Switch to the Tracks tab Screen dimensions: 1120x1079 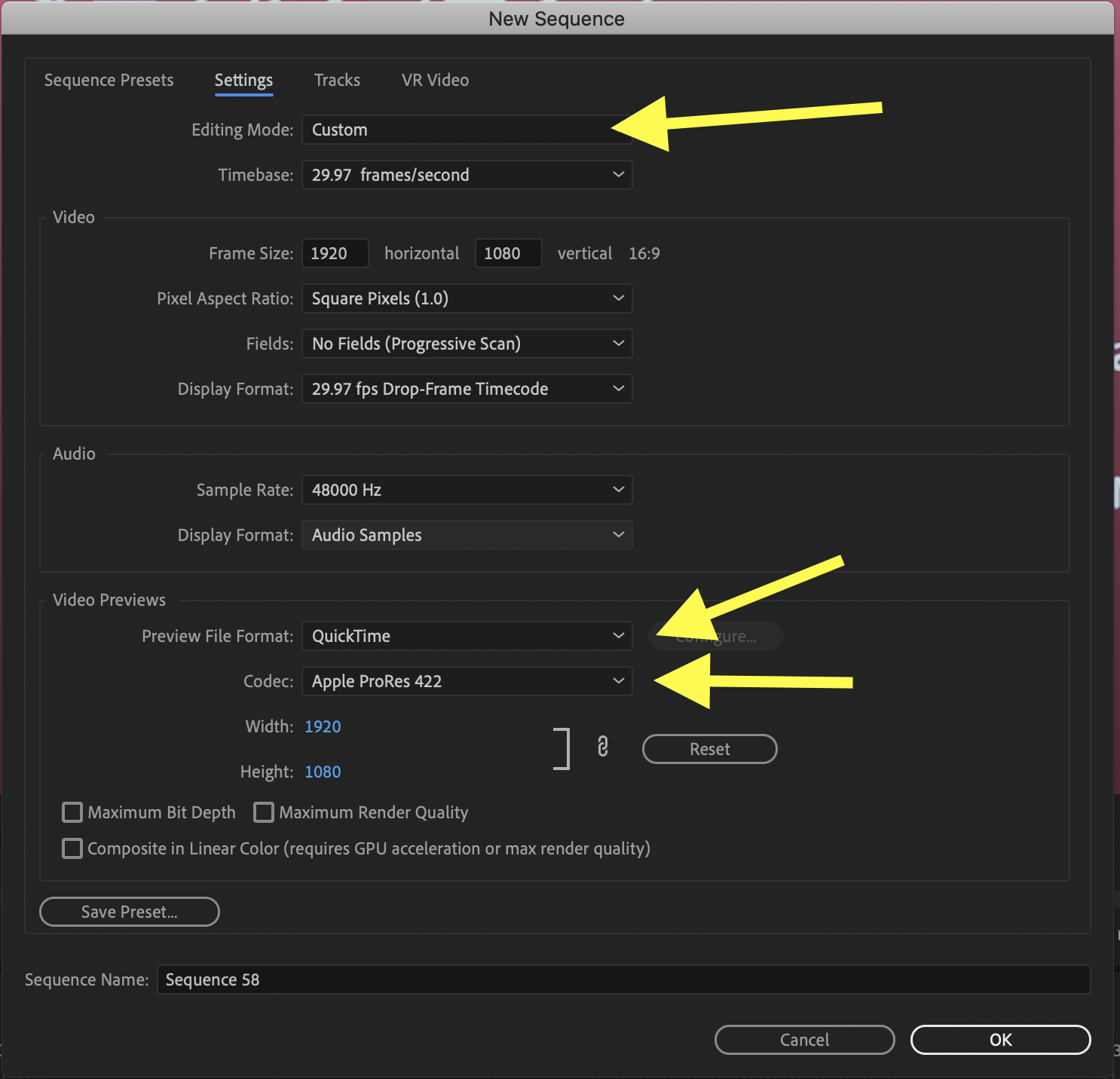coord(337,80)
